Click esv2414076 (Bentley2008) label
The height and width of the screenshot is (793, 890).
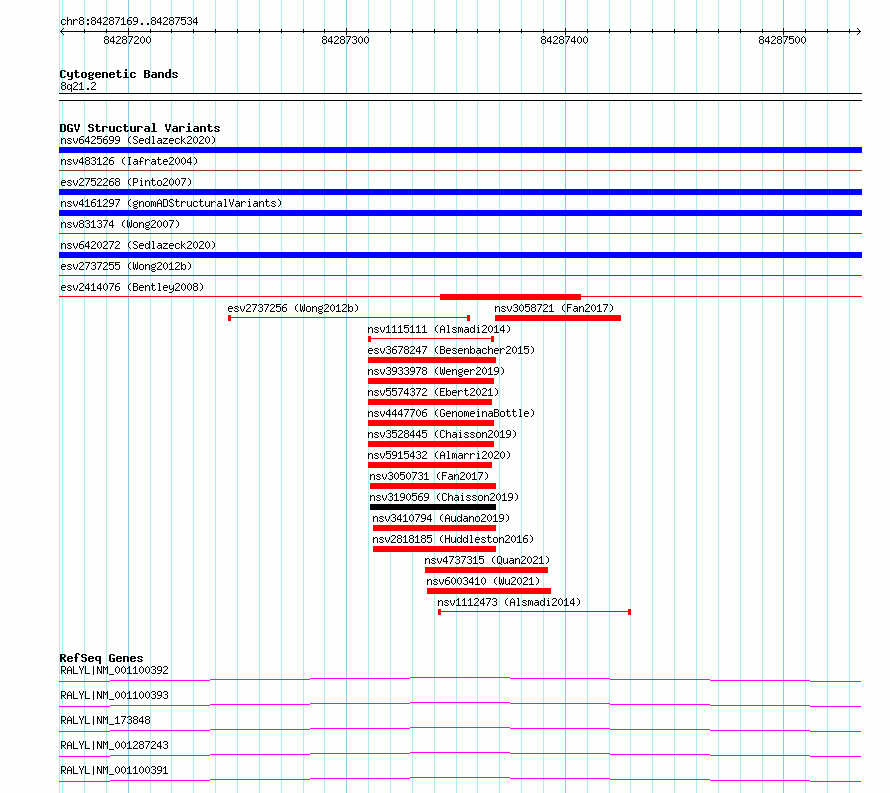132,287
